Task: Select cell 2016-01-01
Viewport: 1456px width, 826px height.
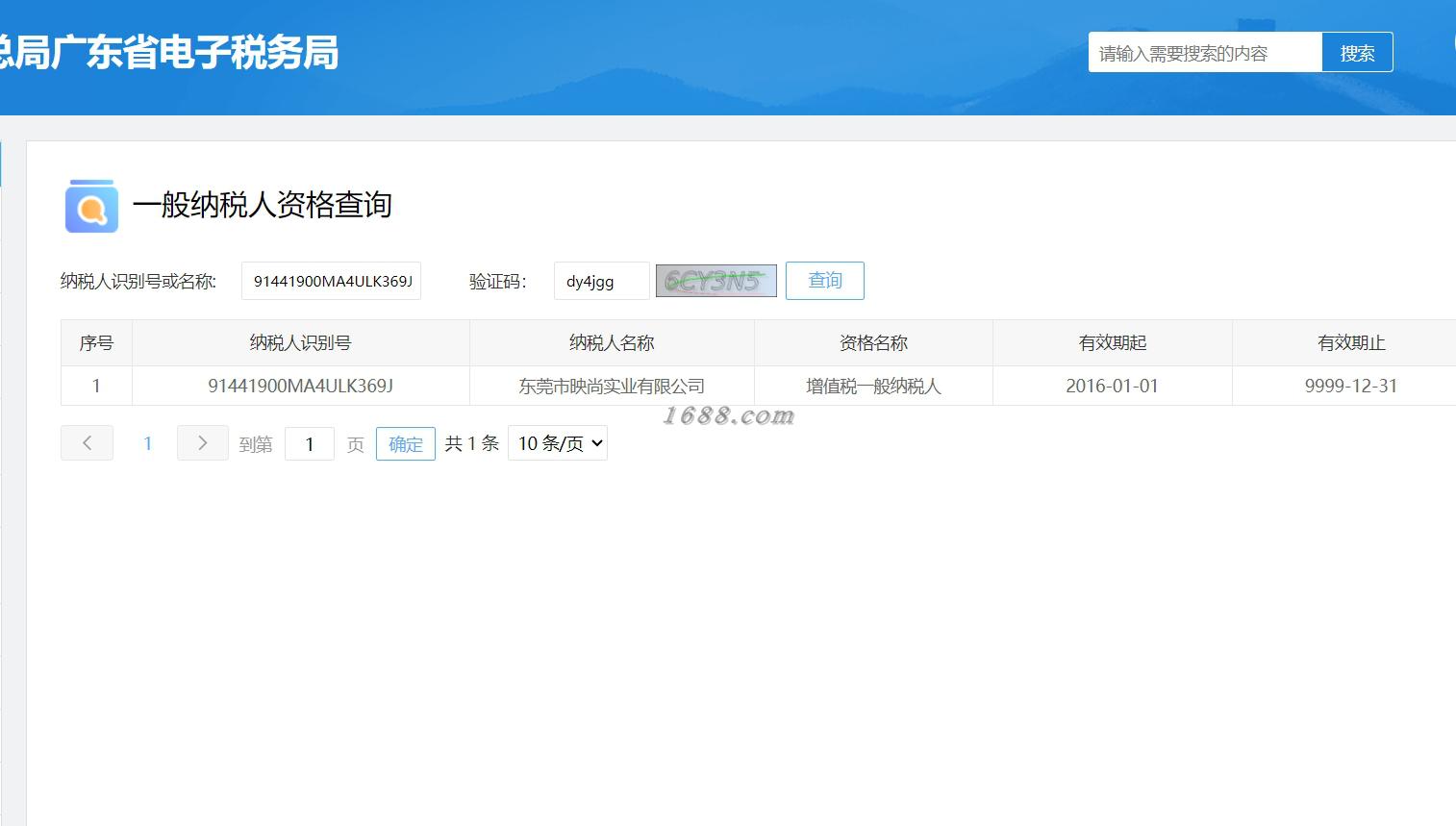Action: [x=1113, y=386]
